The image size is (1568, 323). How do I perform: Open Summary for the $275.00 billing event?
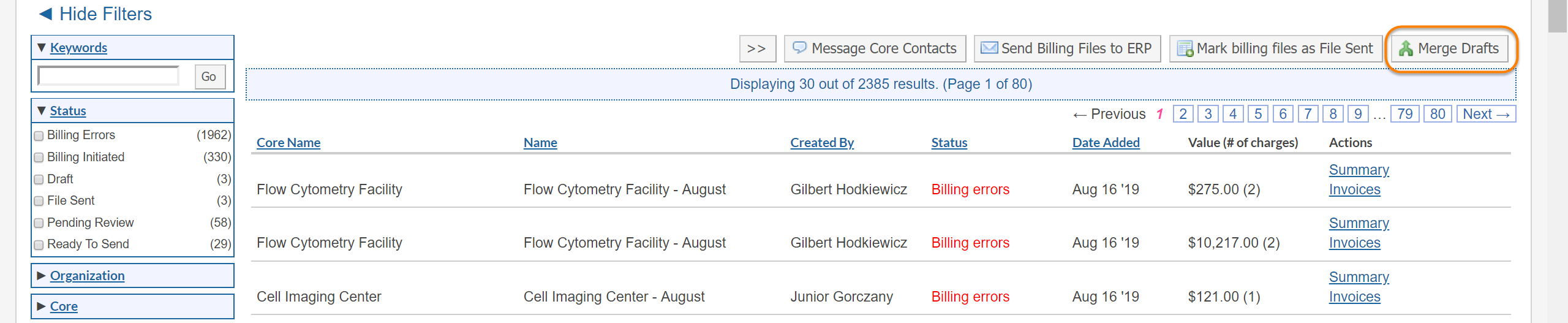click(x=1359, y=170)
